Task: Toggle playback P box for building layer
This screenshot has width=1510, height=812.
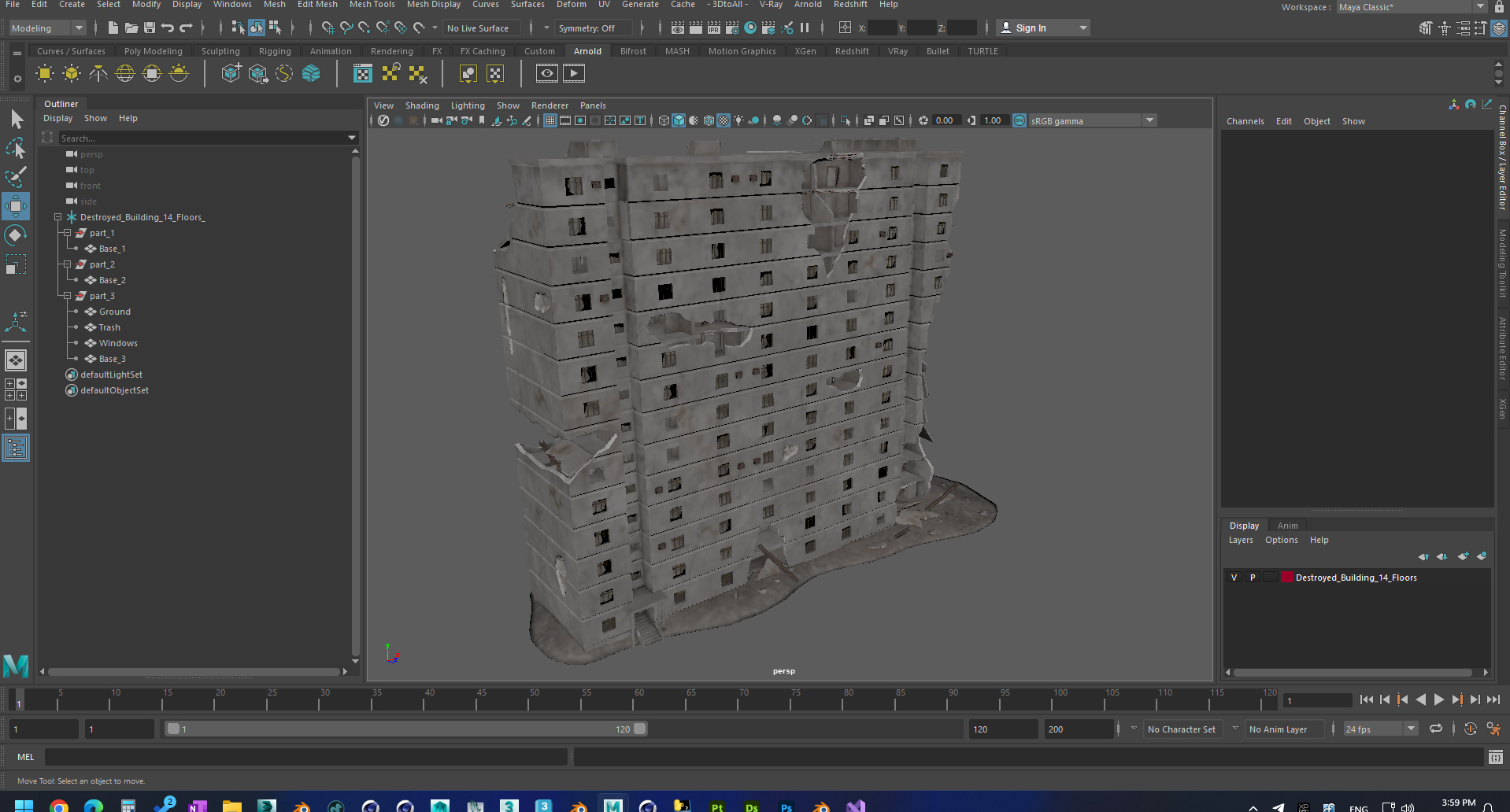Action: point(1253,578)
